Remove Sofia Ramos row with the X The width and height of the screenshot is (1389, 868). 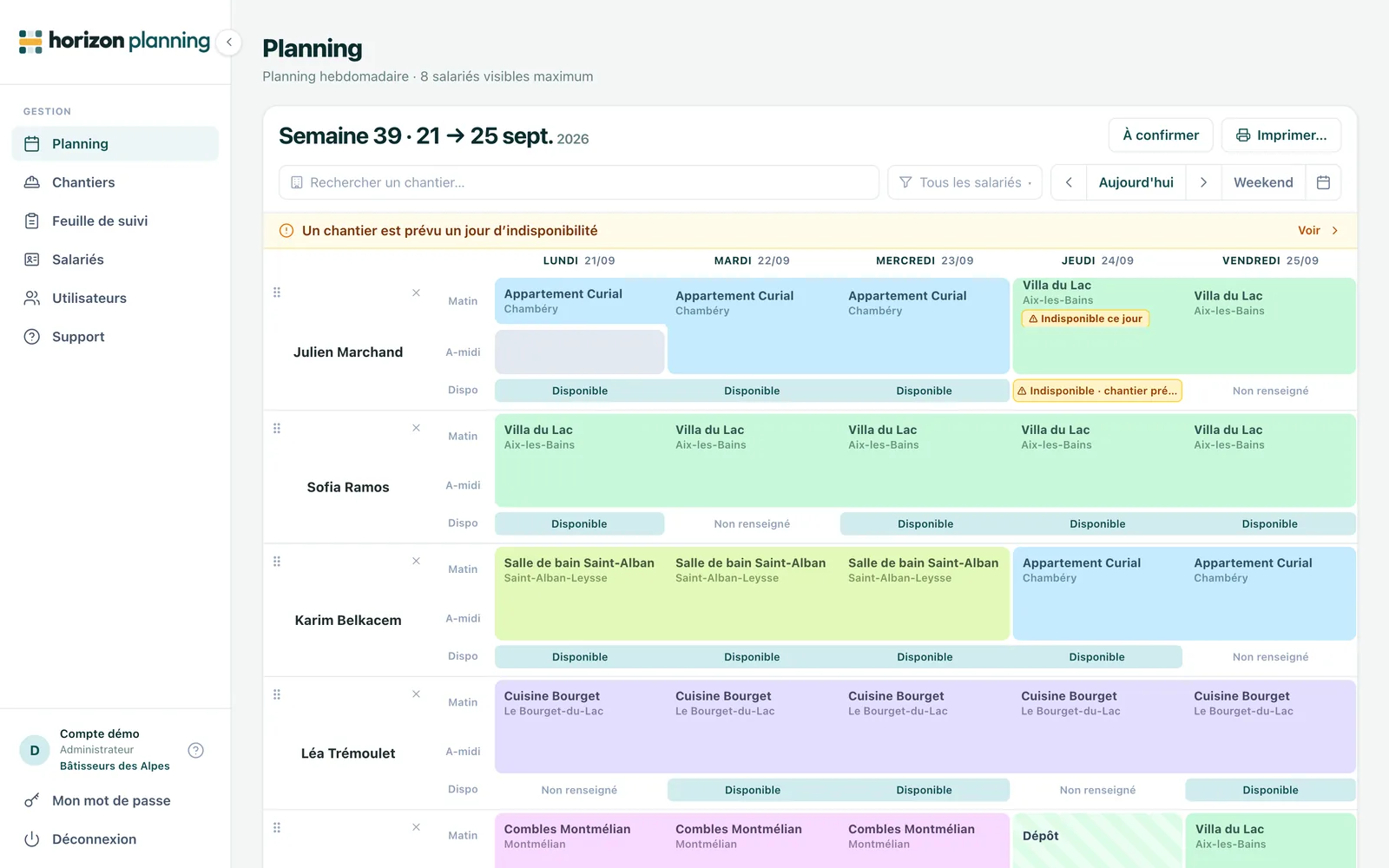416,428
